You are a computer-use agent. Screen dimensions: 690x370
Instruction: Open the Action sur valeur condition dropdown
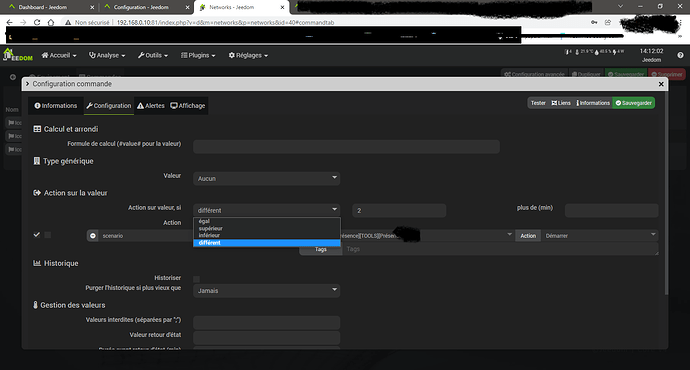(266, 210)
